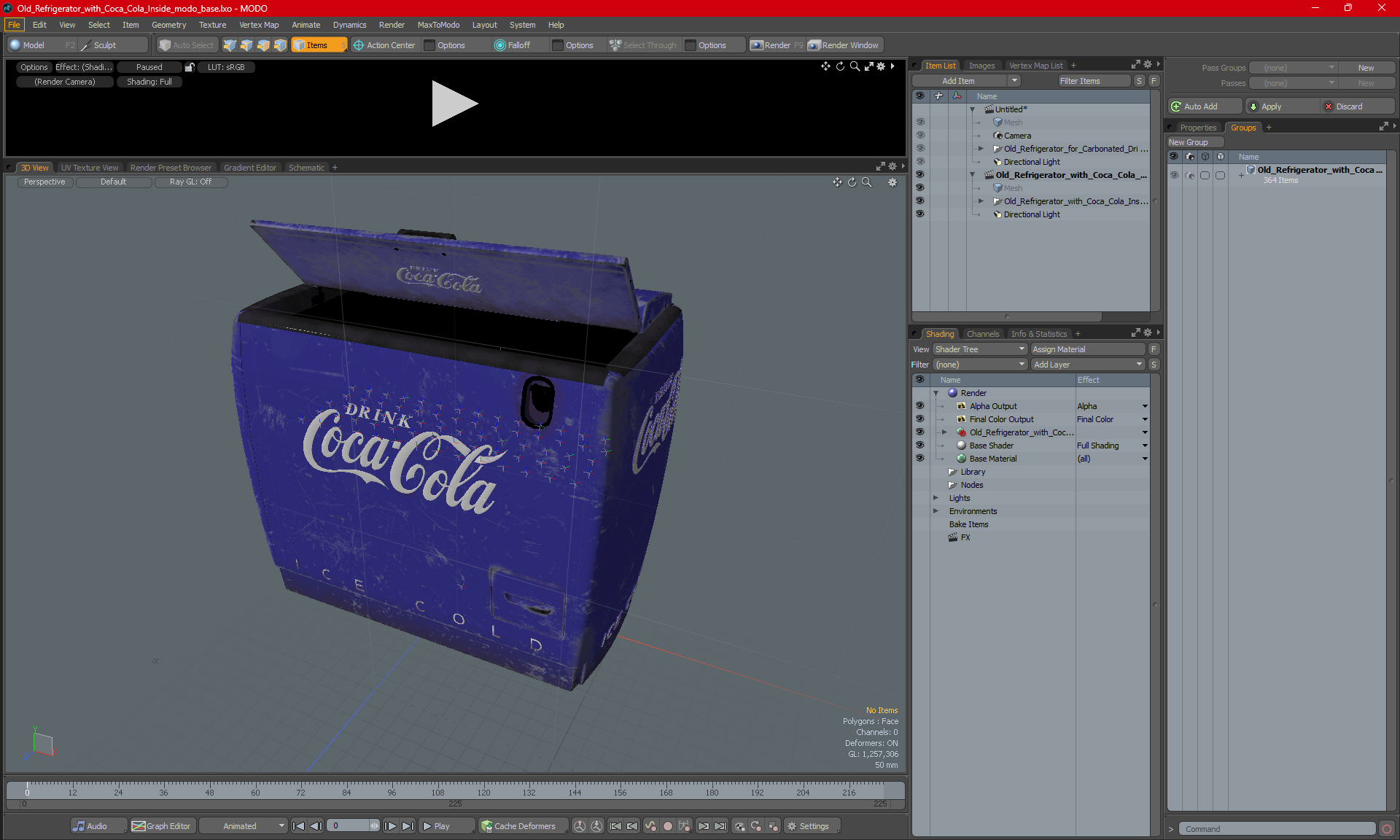Click 3D viewport rotate icon
This screenshot has height=840, width=1400.
[x=852, y=182]
